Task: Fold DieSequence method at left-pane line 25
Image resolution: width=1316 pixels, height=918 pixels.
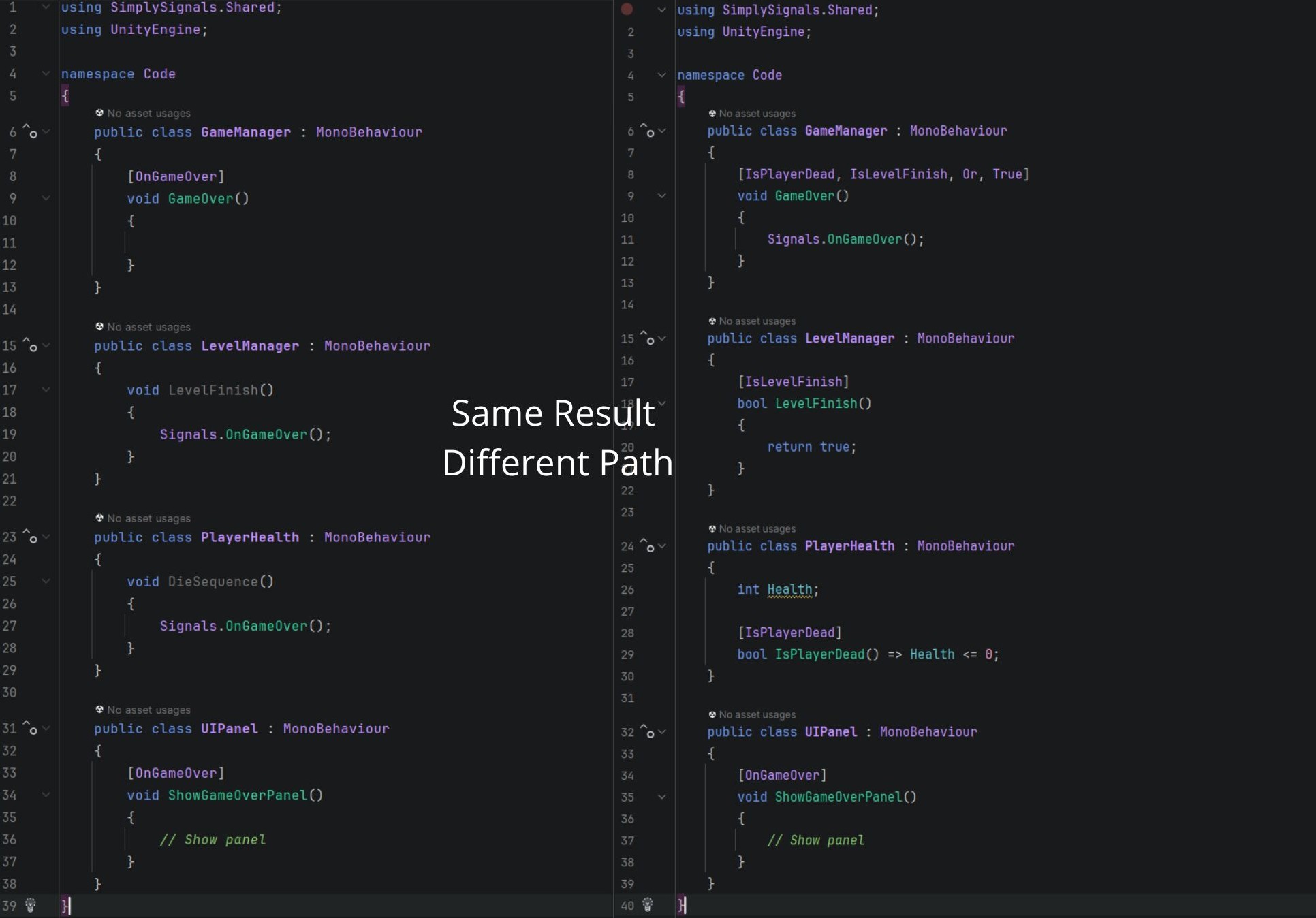Action: (46, 581)
